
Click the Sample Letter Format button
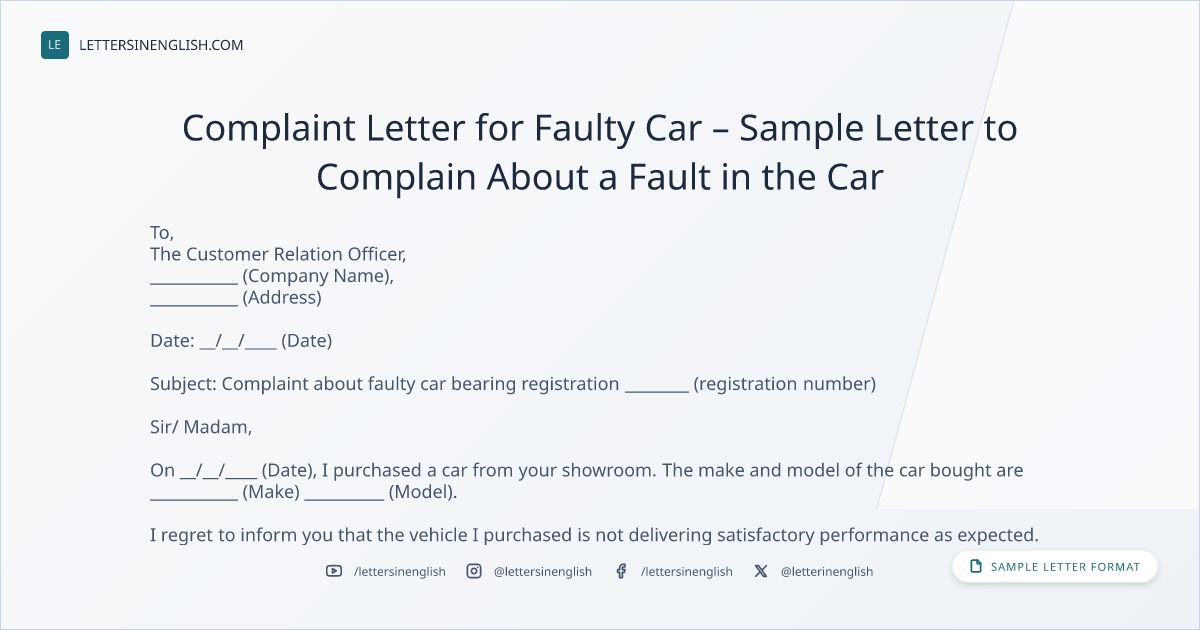[1055, 567]
